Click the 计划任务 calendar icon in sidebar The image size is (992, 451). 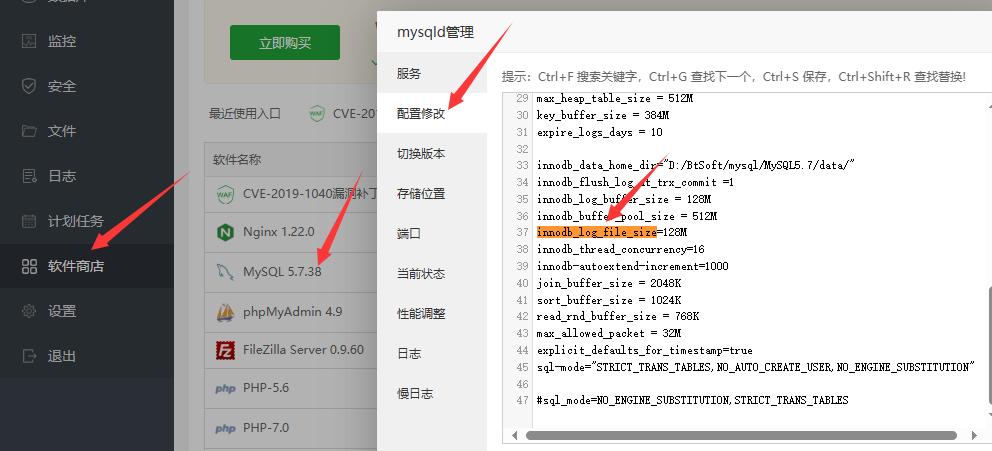29,221
